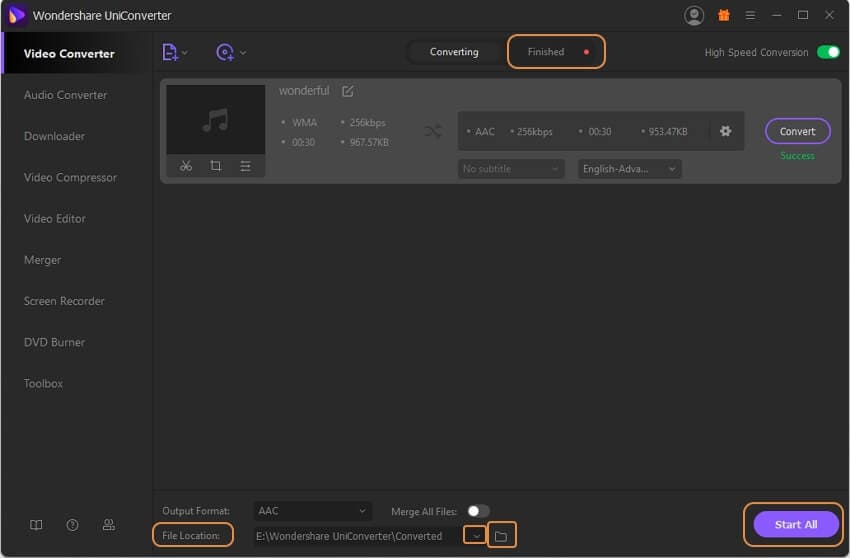The height and width of the screenshot is (558, 850).
Task: Open the English-Adva... audio track dropdown
Action: pyautogui.click(x=629, y=169)
